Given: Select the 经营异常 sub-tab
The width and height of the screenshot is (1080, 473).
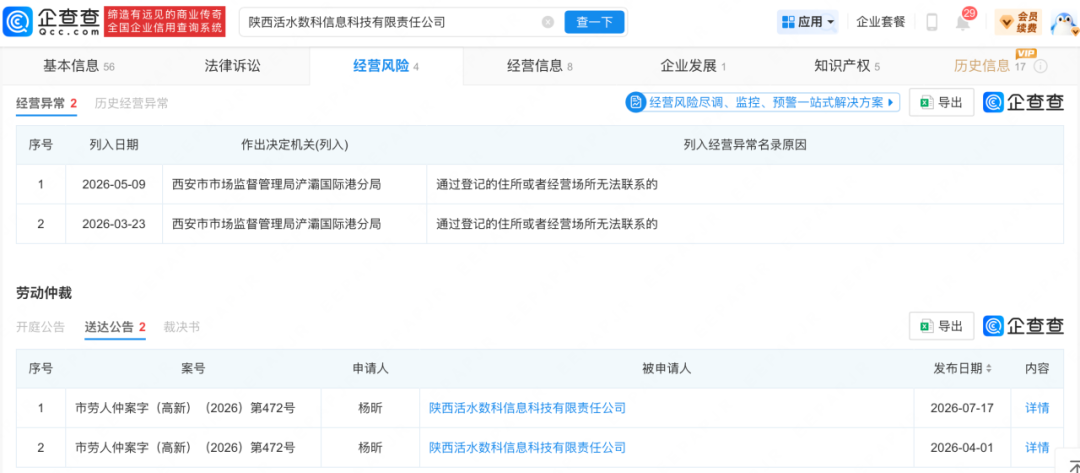Looking at the screenshot, I should (x=46, y=104).
